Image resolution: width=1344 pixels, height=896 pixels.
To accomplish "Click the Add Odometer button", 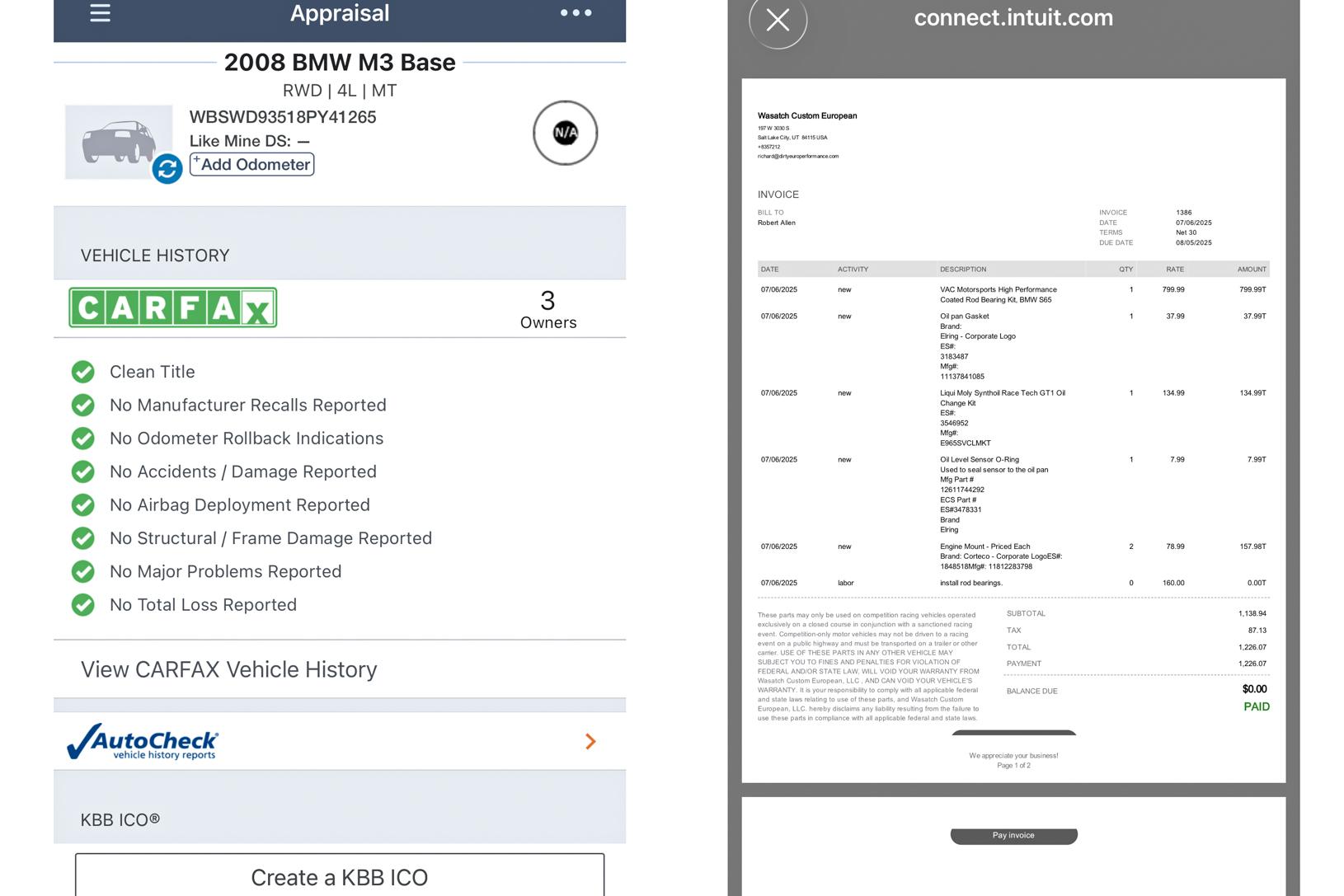I will coord(251,164).
